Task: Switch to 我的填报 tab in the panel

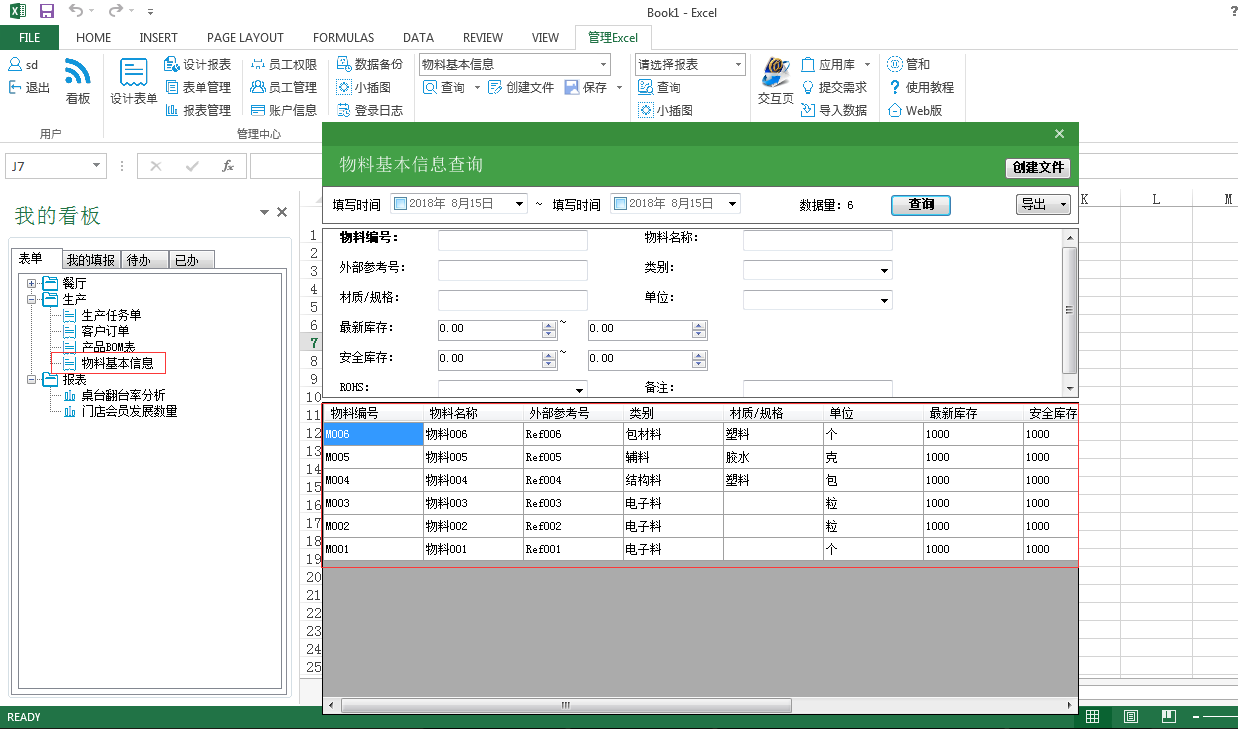Action: tap(91, 260)
